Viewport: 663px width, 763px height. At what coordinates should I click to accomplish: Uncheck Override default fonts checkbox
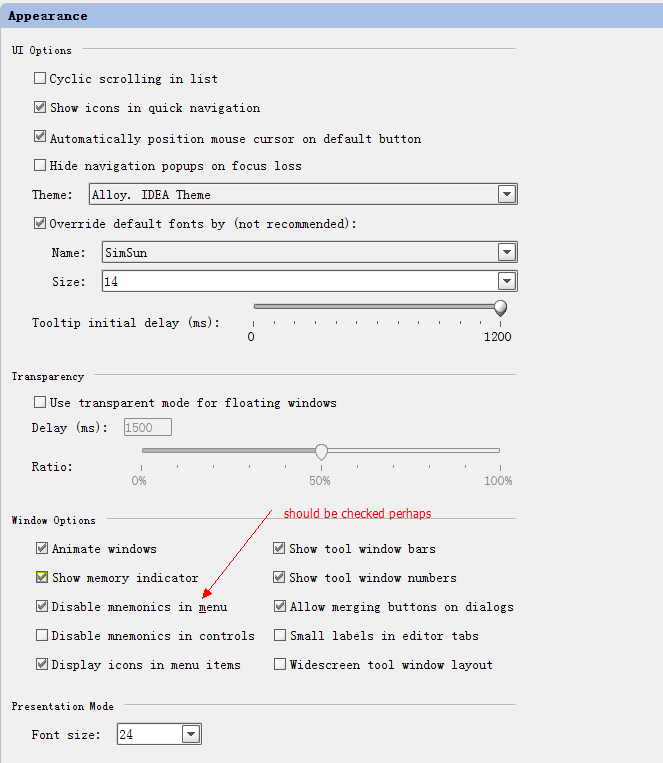tap(40, 223)
